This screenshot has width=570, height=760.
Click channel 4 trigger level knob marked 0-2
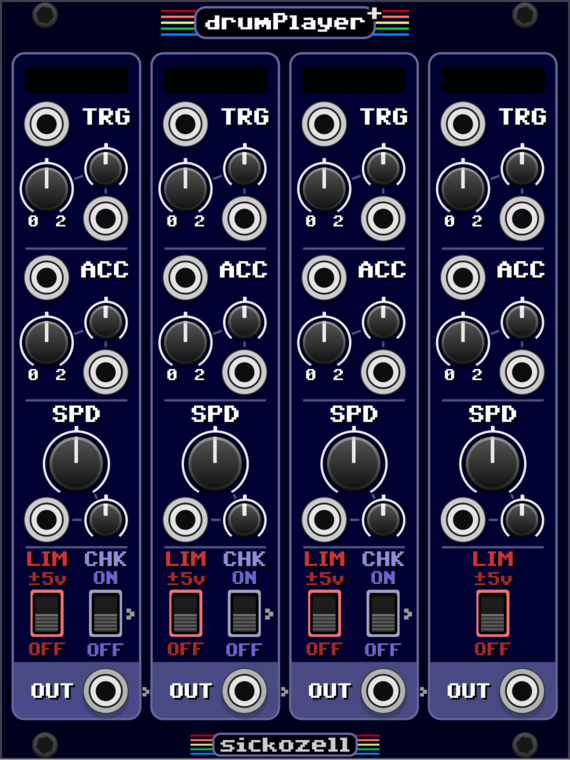coord(462,189)
